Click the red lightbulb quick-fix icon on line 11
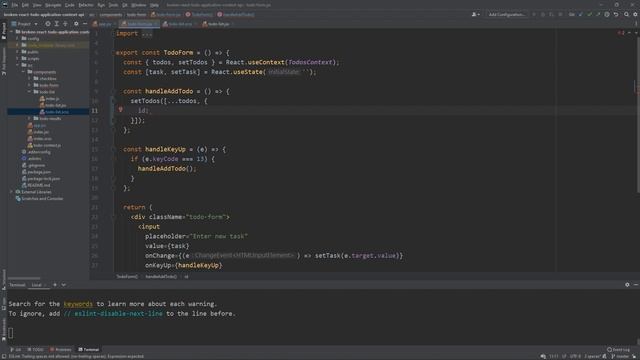This screenshot has height=360, width=640. click(120, 109)
